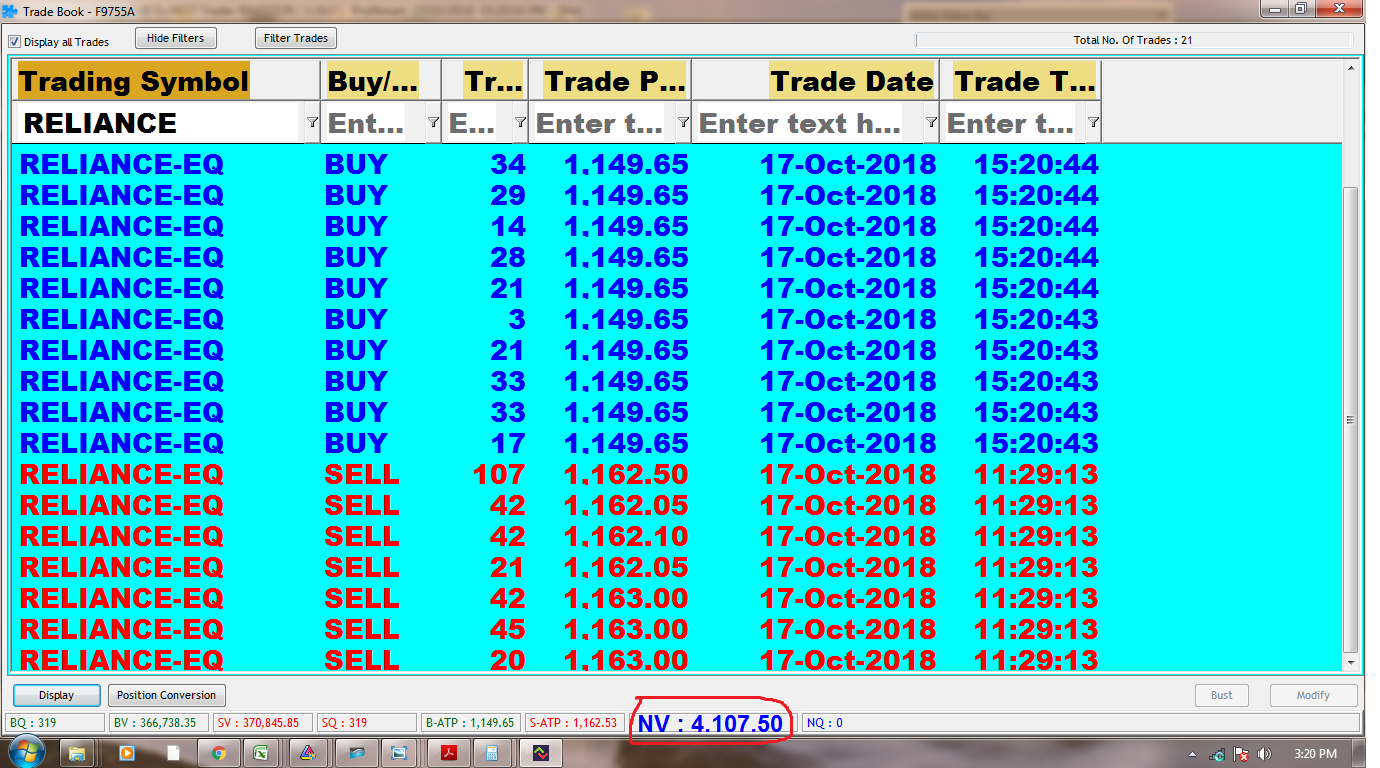
Task: Click the Display button
Action: 57,695
